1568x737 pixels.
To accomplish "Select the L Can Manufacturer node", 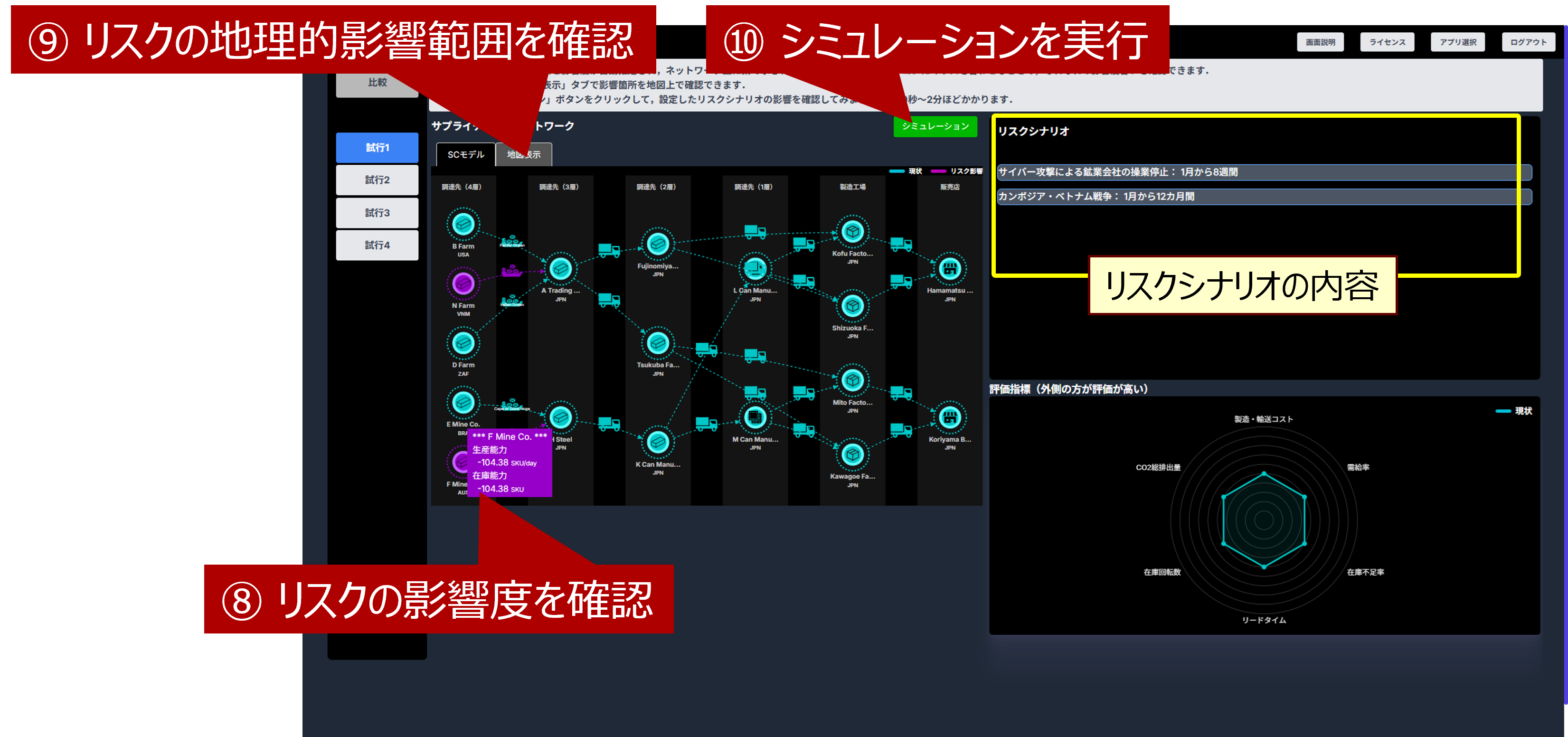I will point(755,268).
